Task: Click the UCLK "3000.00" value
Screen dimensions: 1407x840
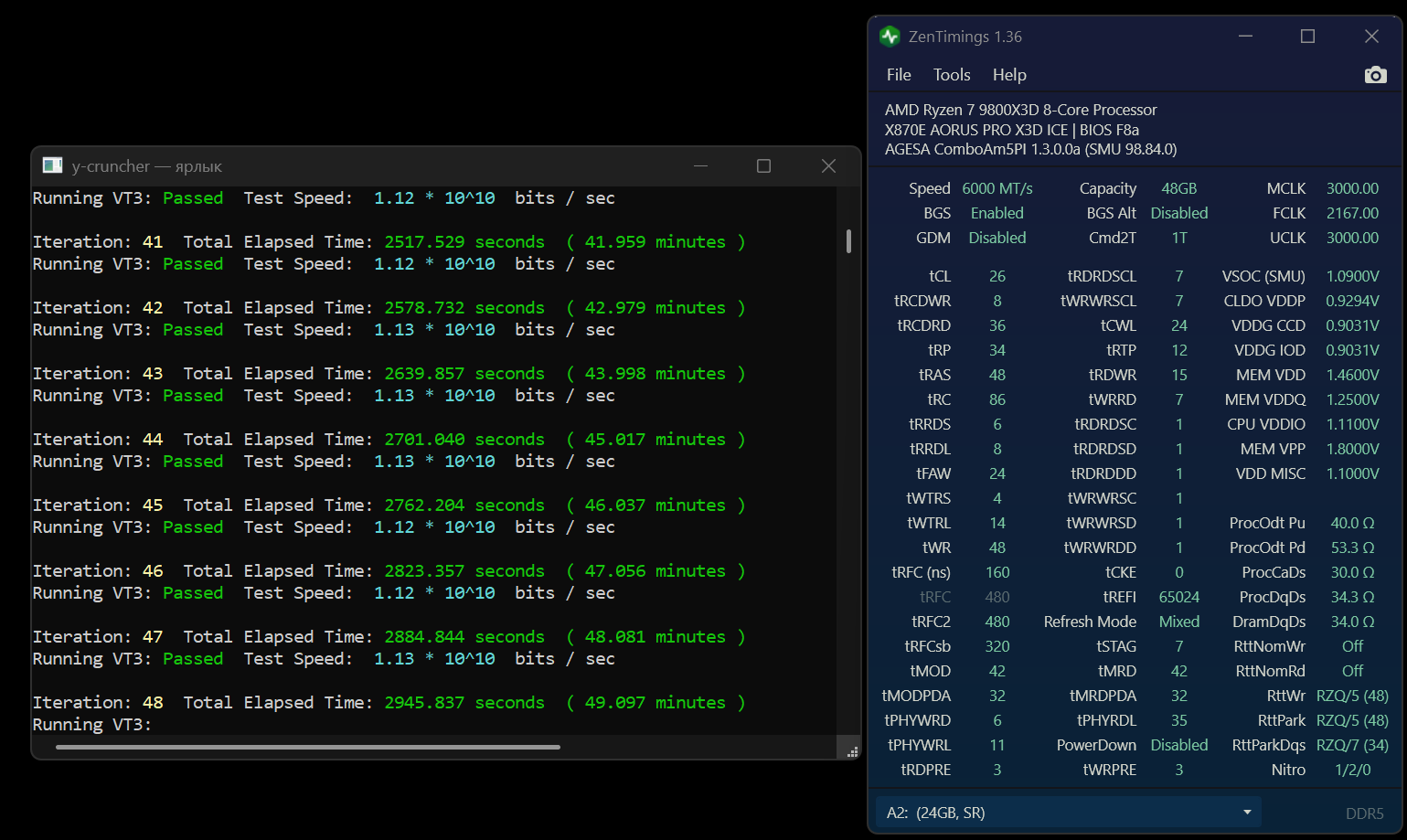Action: click(x=1352, y=238)
